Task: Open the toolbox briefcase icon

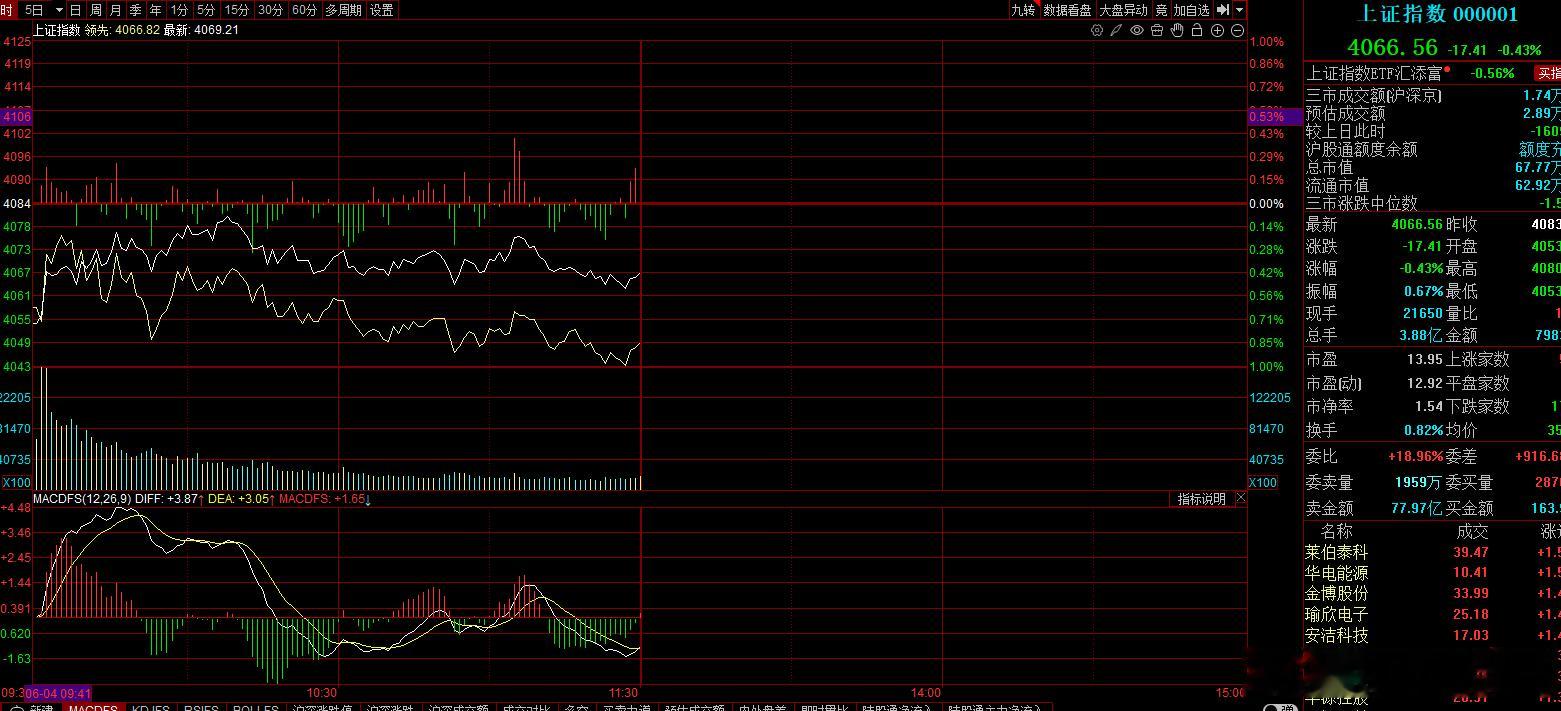Action: 1157,30
